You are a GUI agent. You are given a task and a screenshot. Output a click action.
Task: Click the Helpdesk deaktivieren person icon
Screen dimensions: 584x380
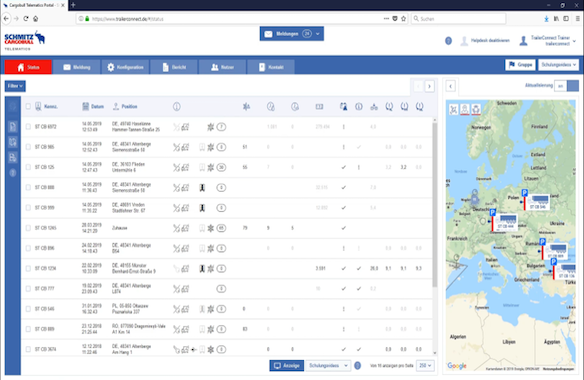coord(464,41)
